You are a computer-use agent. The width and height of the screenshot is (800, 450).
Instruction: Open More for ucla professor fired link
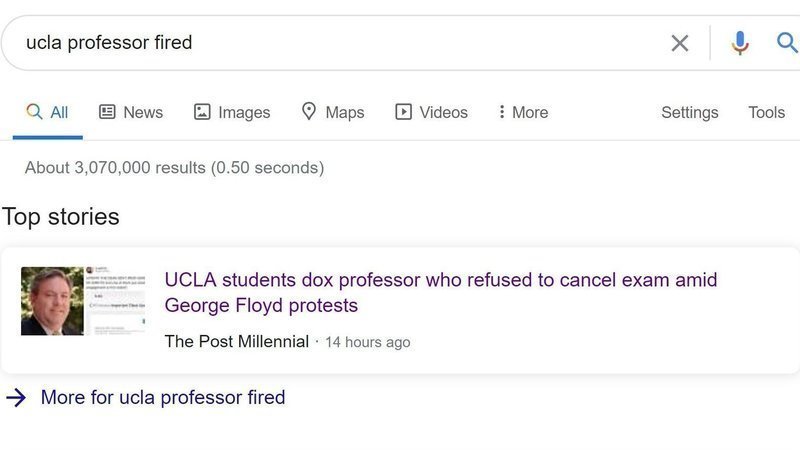(x=162, y=398)
